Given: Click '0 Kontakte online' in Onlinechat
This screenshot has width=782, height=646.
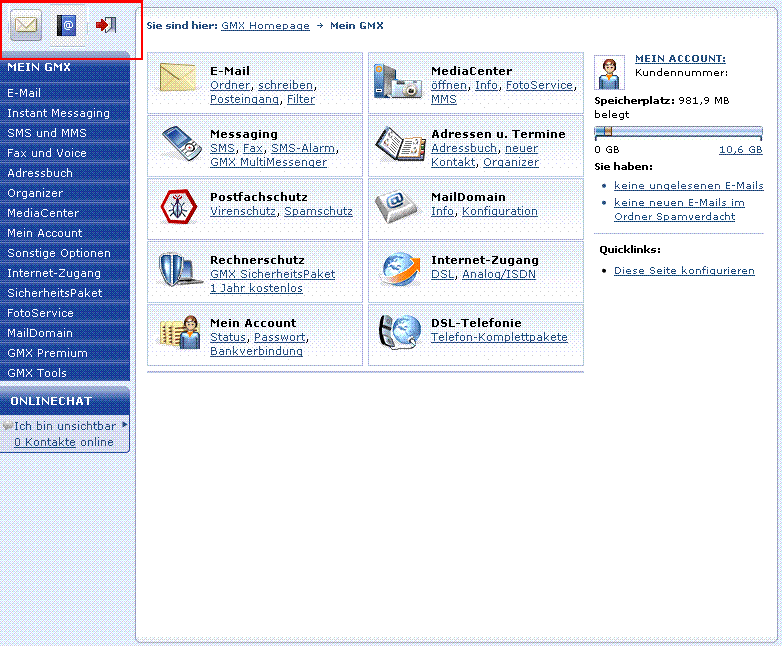Looking at the screenshot, I should [64, 442].
